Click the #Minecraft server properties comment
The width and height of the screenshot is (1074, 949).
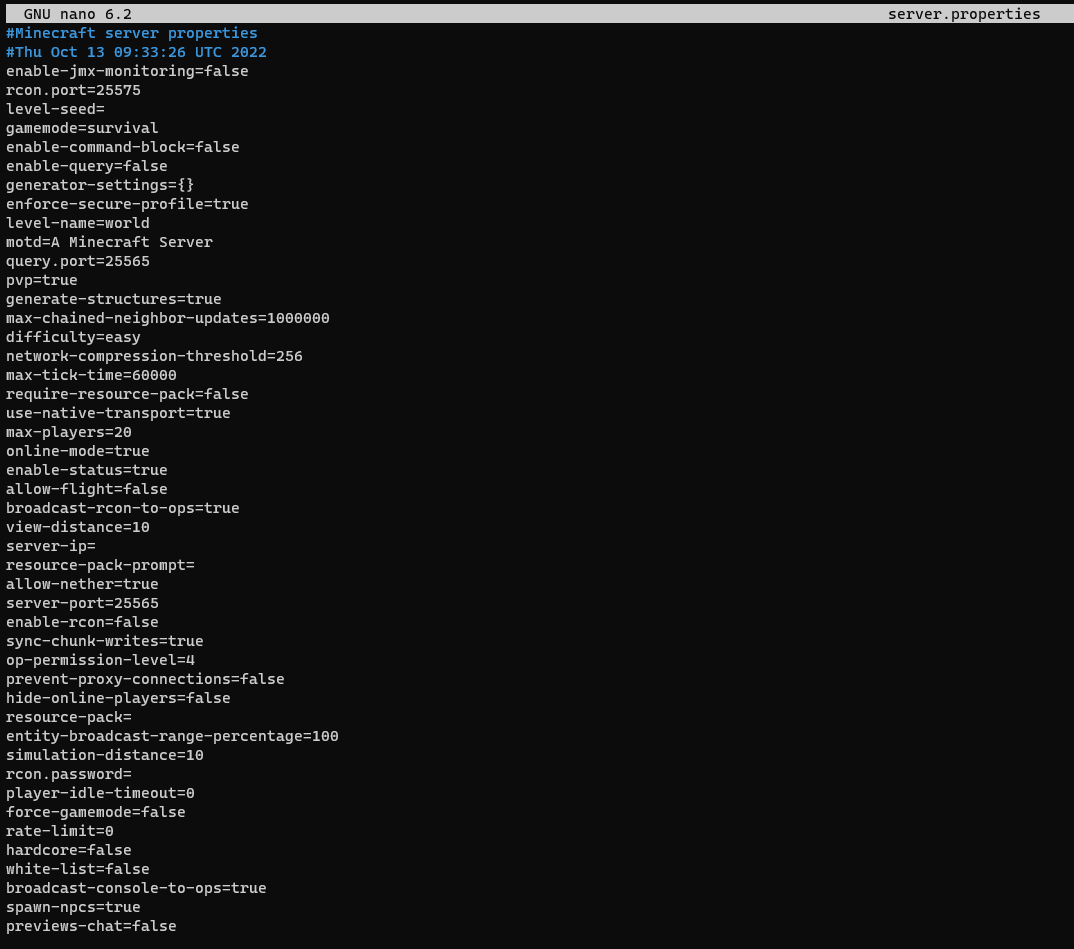coord(131,33)
